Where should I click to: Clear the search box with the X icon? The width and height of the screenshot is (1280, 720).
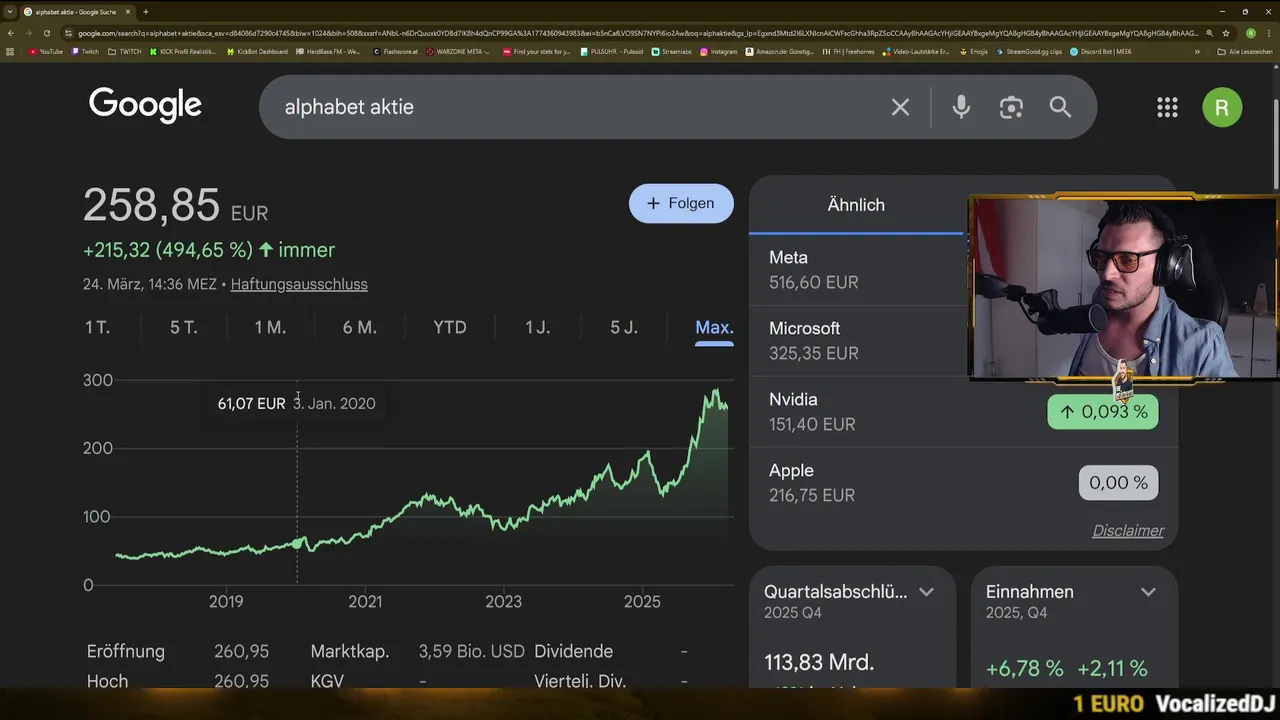[900, 107]
